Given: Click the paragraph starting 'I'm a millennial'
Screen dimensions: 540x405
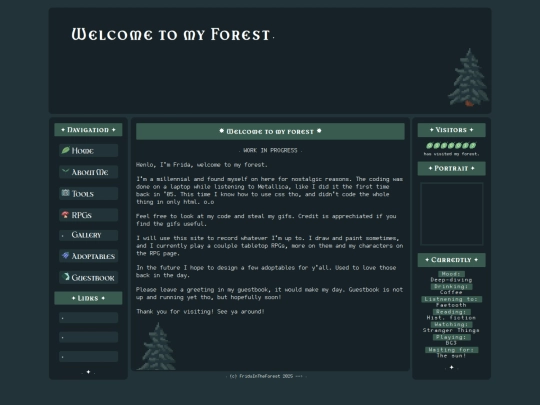Looking at the screenshot, I should [x=270, y=190].
